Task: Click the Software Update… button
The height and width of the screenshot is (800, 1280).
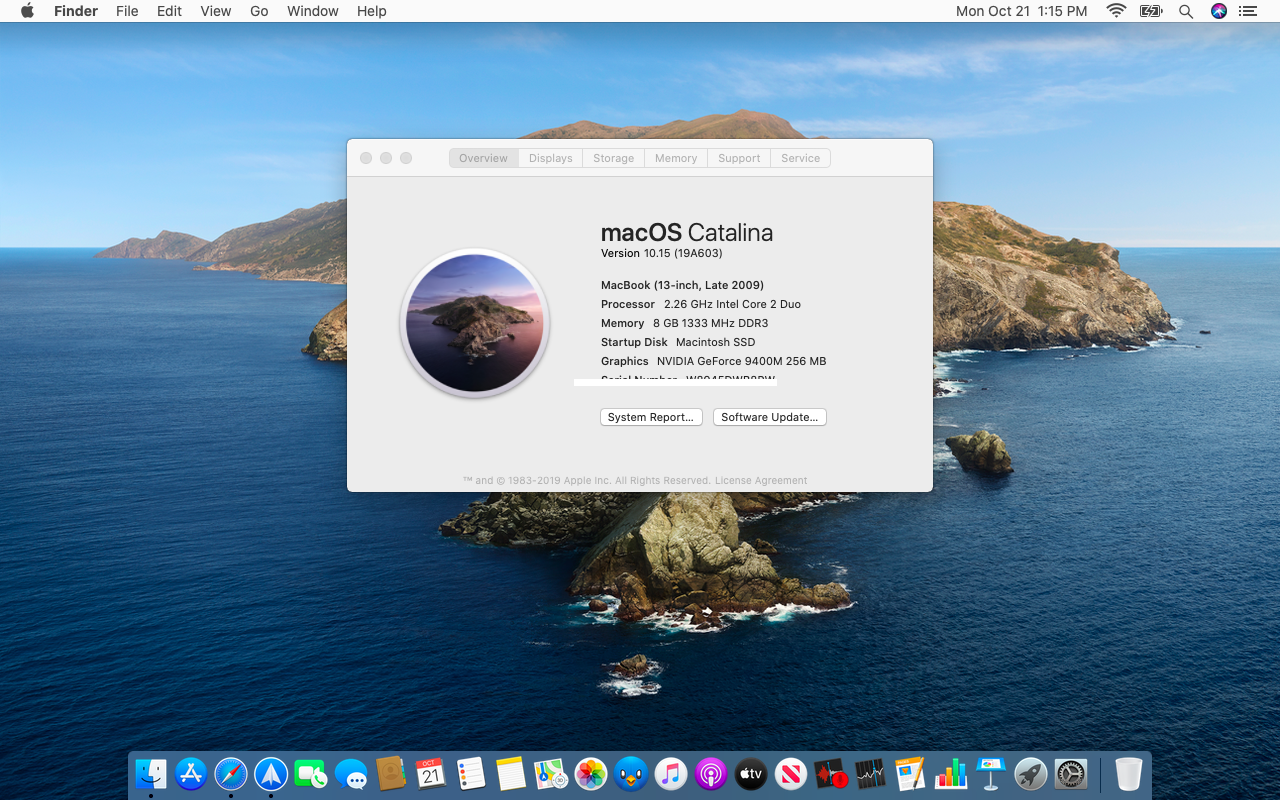Action: click(x=770, y=417)
